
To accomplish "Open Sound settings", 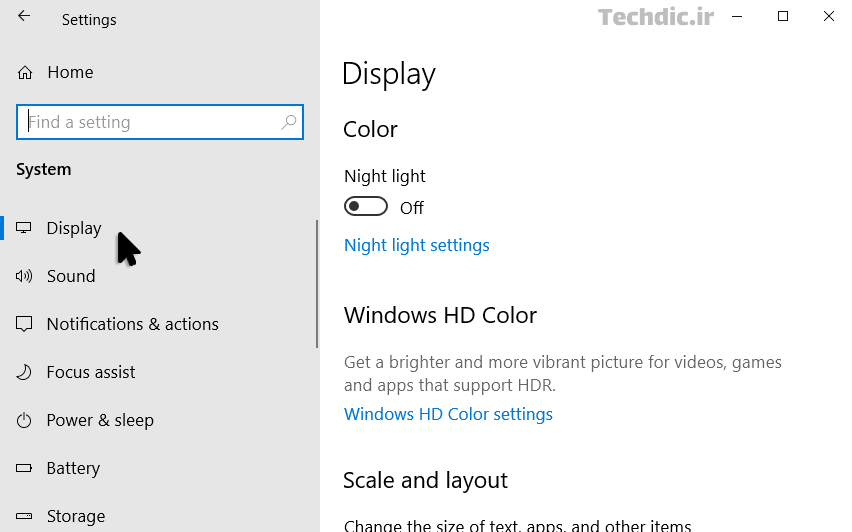I will pos(71,276).
